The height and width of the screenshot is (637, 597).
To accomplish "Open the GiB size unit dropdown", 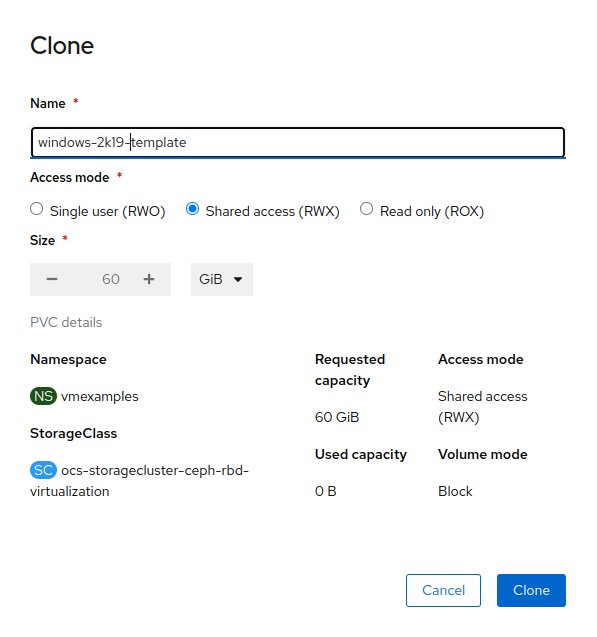I will [222, 279].
